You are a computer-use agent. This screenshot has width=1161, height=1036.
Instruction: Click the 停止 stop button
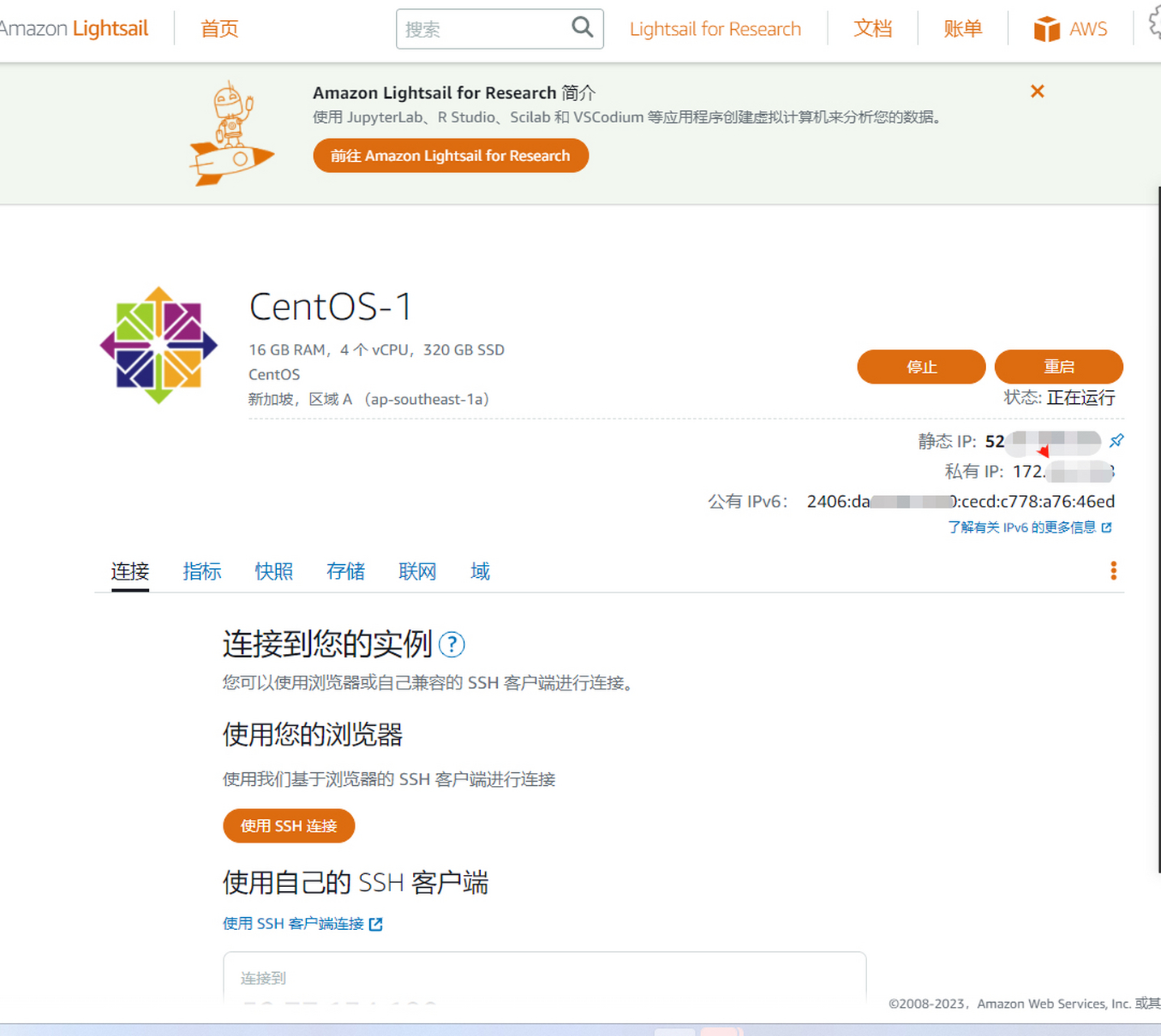921,367
